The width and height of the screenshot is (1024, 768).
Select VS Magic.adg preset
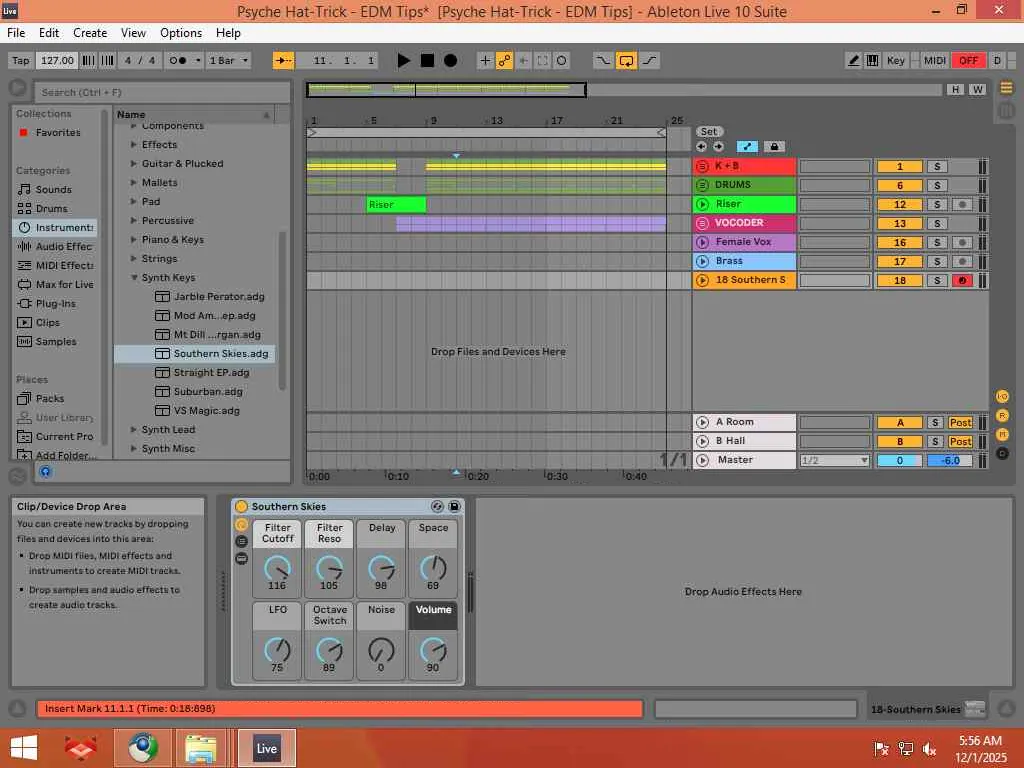click(x=197, y=411)
